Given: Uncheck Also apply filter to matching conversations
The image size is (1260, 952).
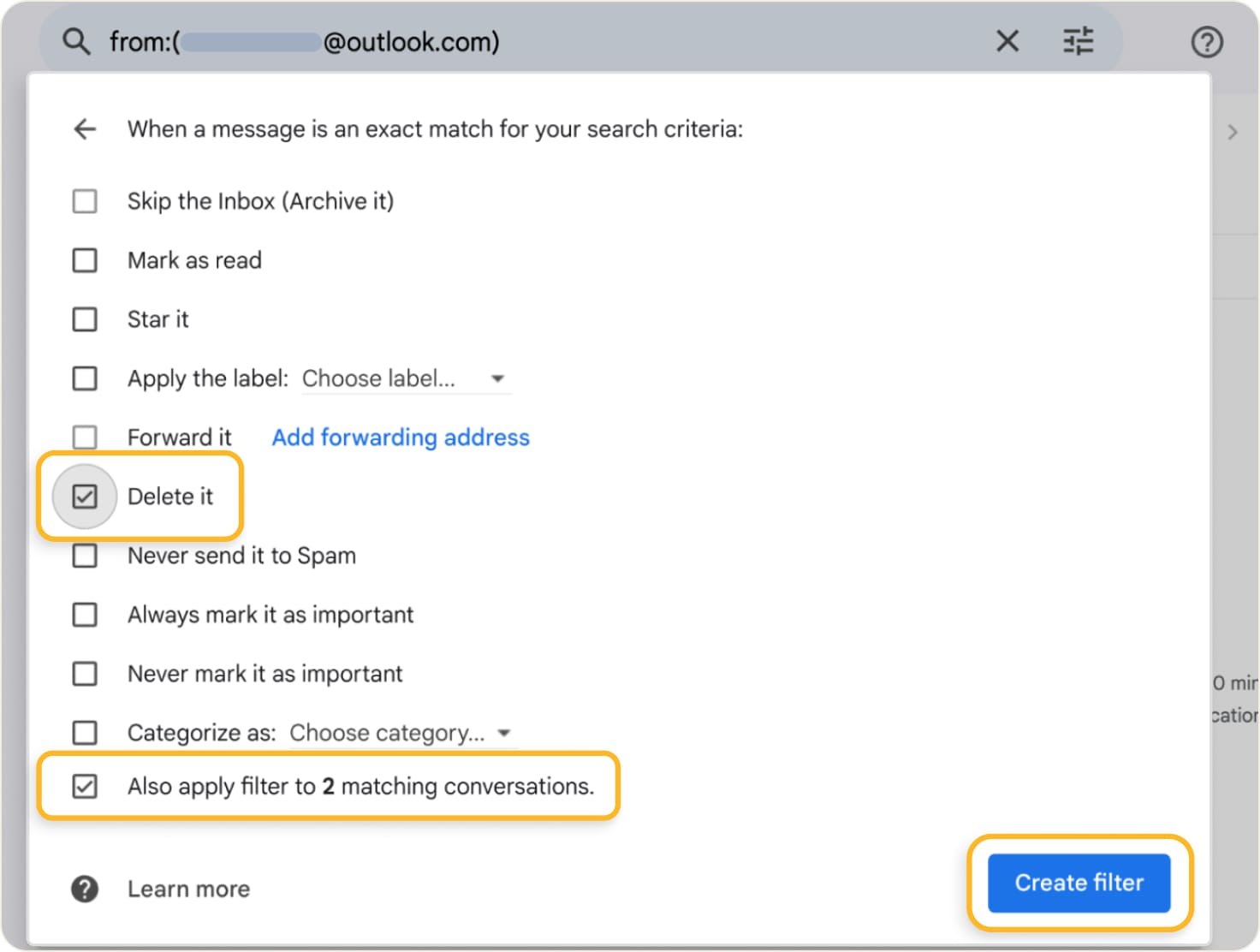Looking at the screenshot, I should coord(84,786).
